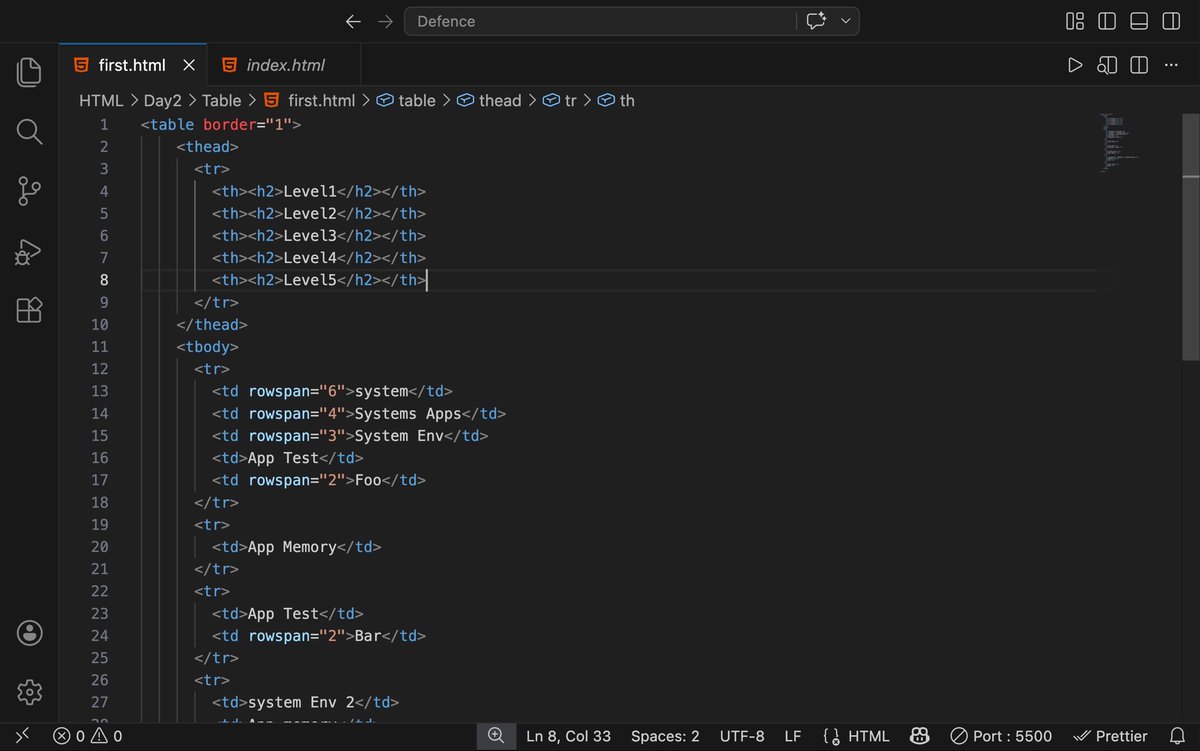Click line number 1
The height and width of the screenshot is (751, 1200).
point(104,125)
